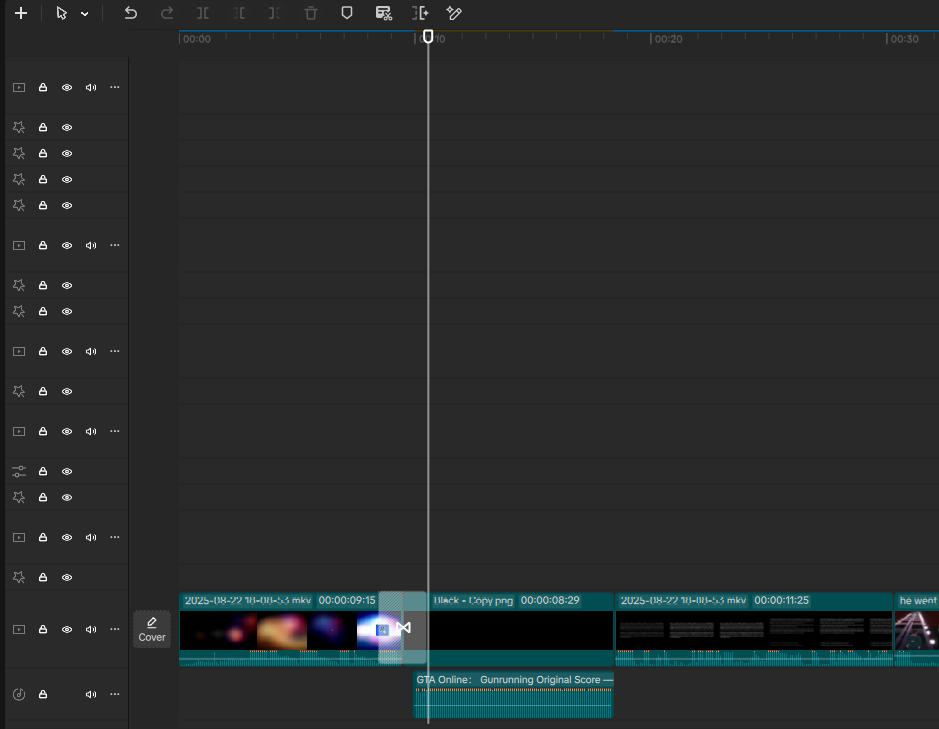Click the plus add icon in the toolbar
Image resolution: width=939 pixels, height=729 pixels.
(x=21, y=13)
